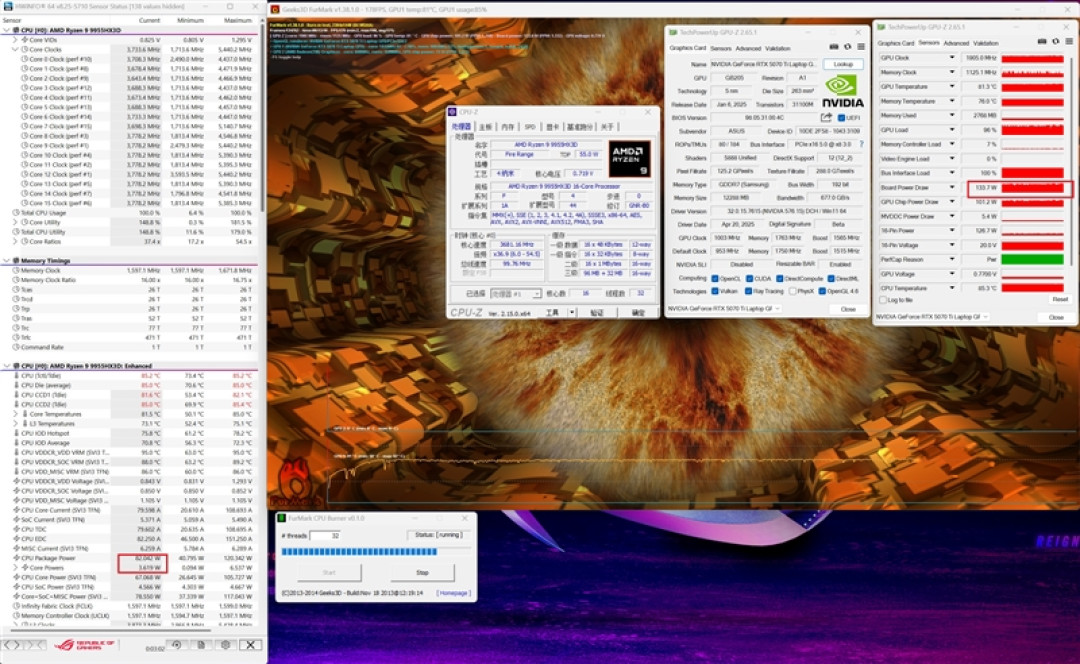1080x664 pixels.
Task: Switch to Validation tab in GPU-Z Sensors window
Action: tap(986, 43)
